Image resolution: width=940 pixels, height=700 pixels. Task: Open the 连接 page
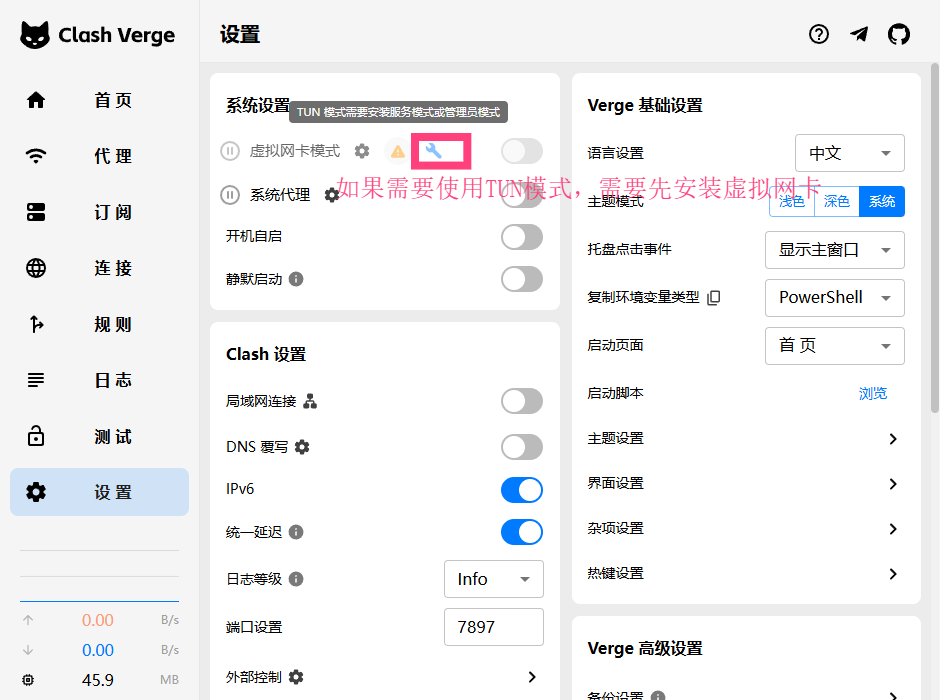(99, 268)
